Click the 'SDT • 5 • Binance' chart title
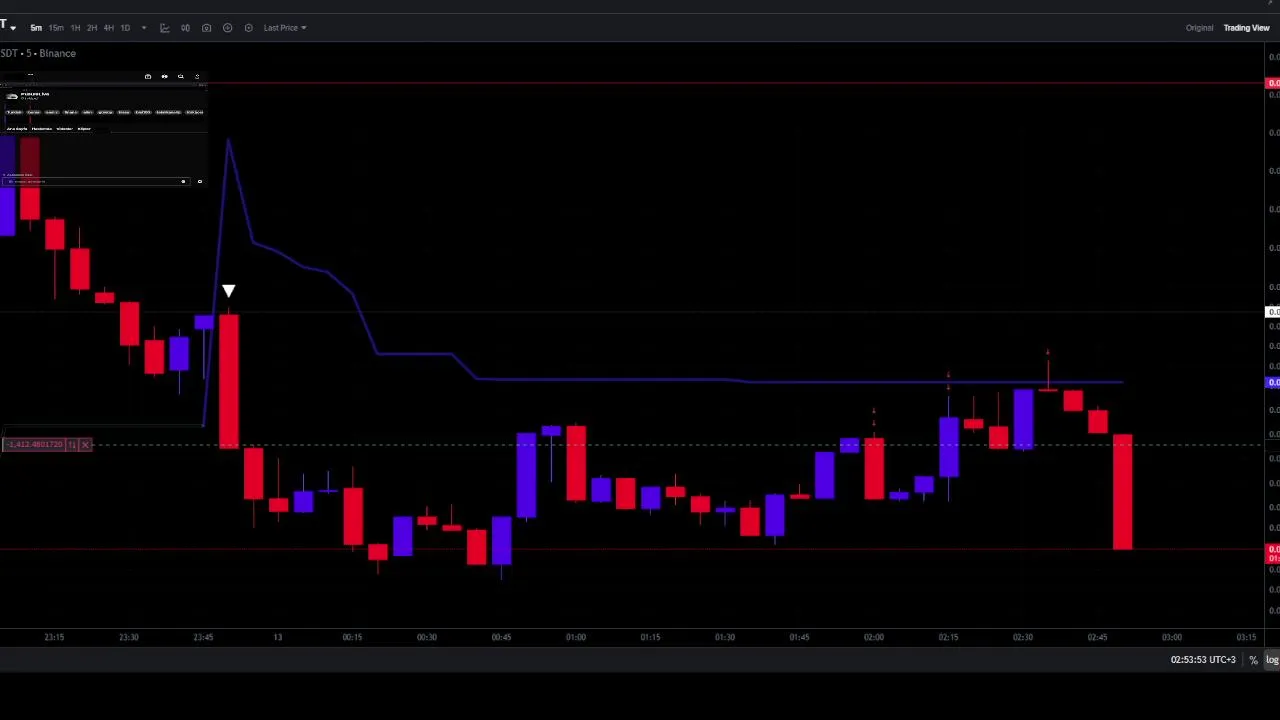 [38, 53]
